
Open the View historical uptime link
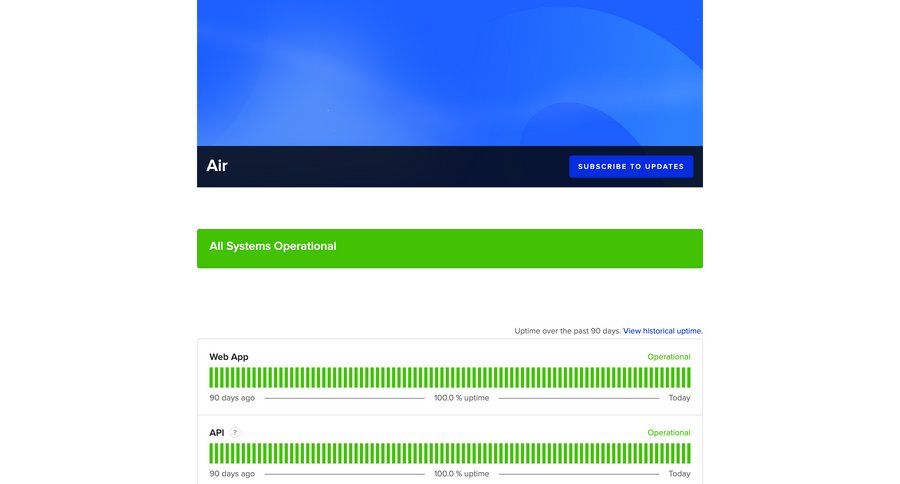pyautogui.click(x=663, y=331)
